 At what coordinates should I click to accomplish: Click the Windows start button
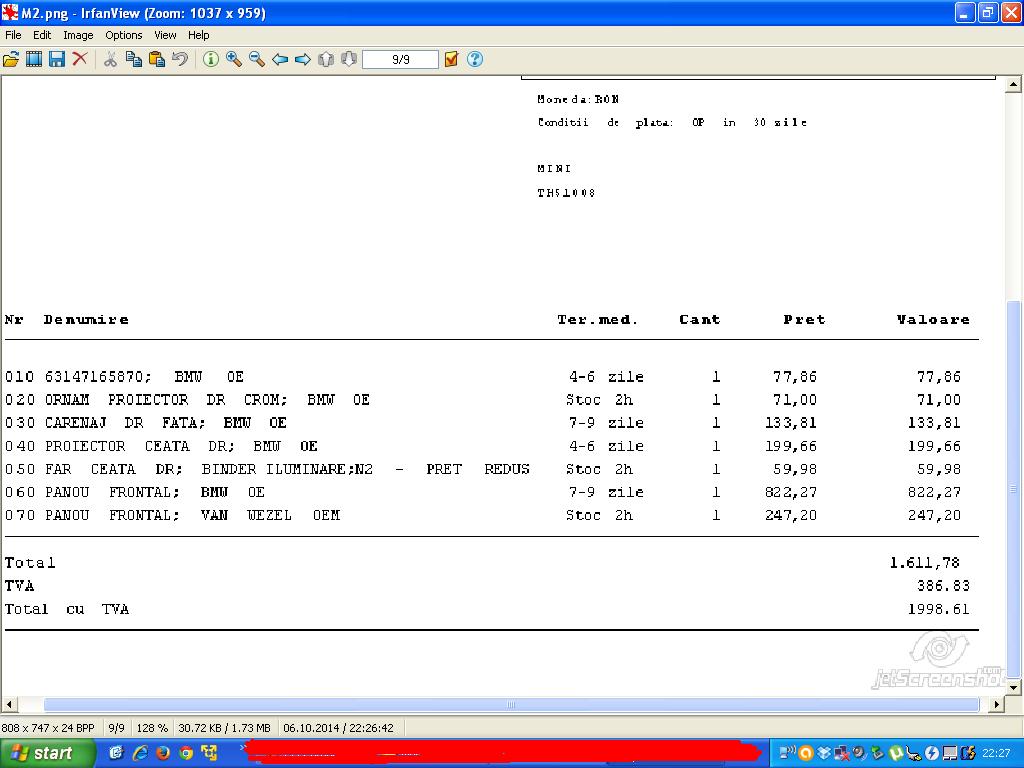pos(47,753)
